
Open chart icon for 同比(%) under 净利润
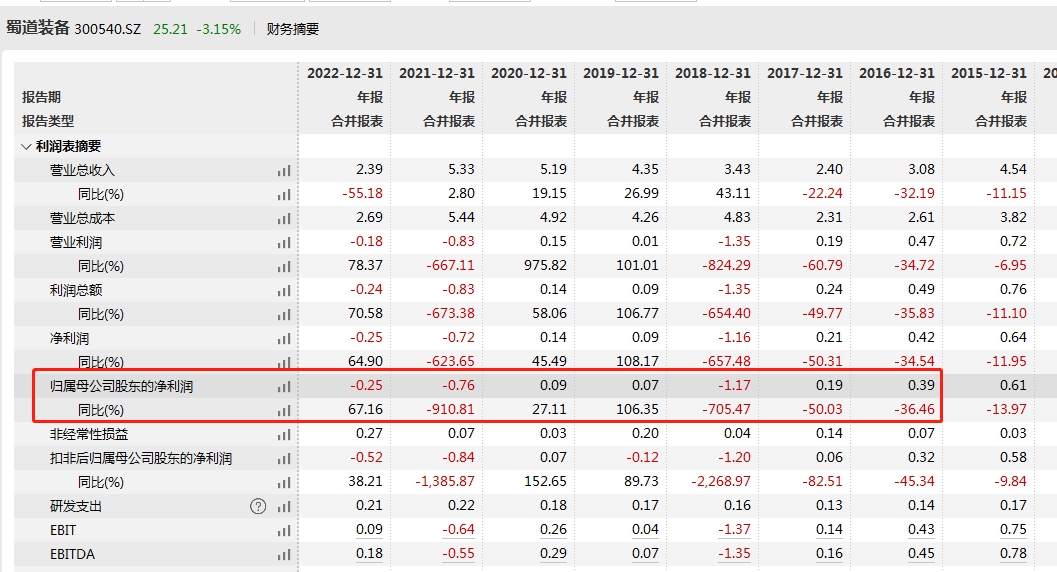284,362
